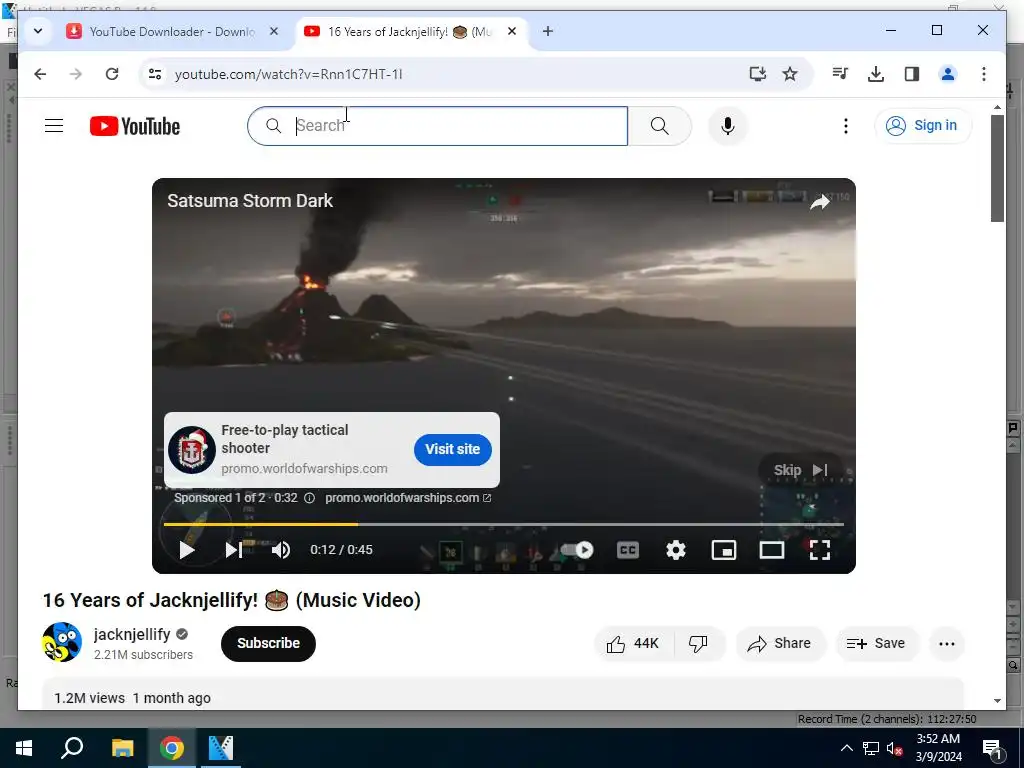Open the Windows notification center

click(992, 748)
